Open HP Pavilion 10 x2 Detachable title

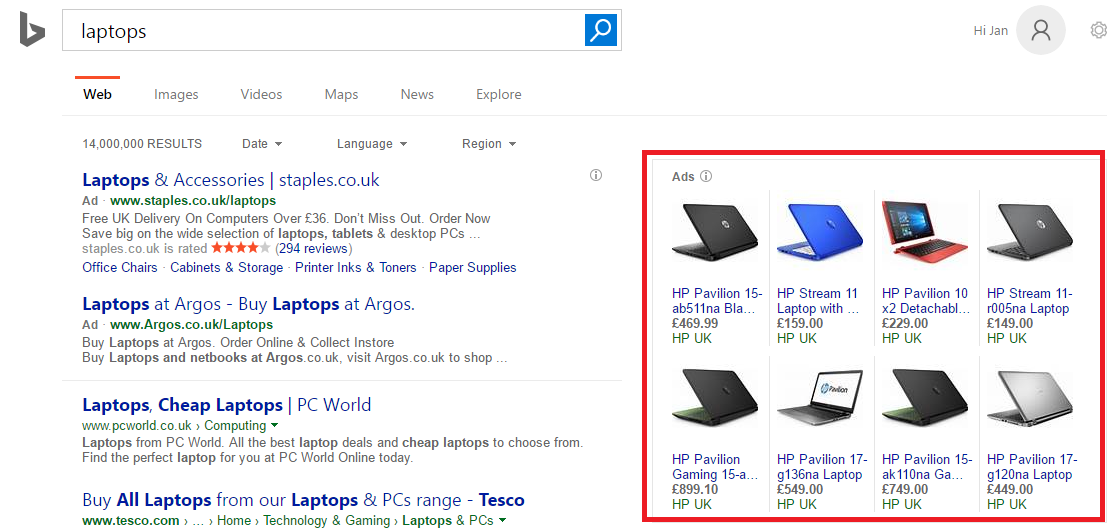click(926, 301)
